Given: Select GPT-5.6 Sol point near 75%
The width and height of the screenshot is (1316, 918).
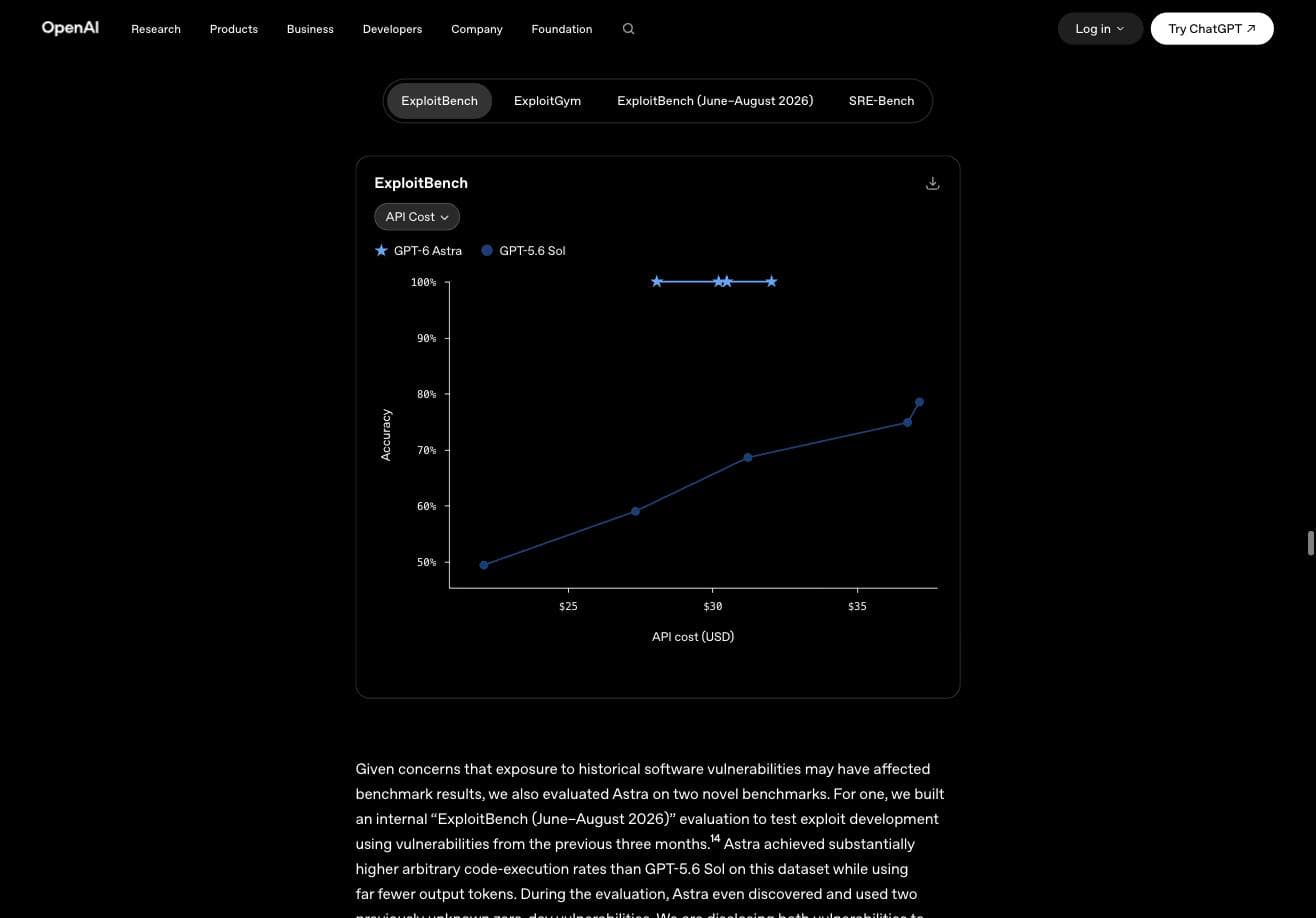Looking at the screenshot, I should [907, 422].
